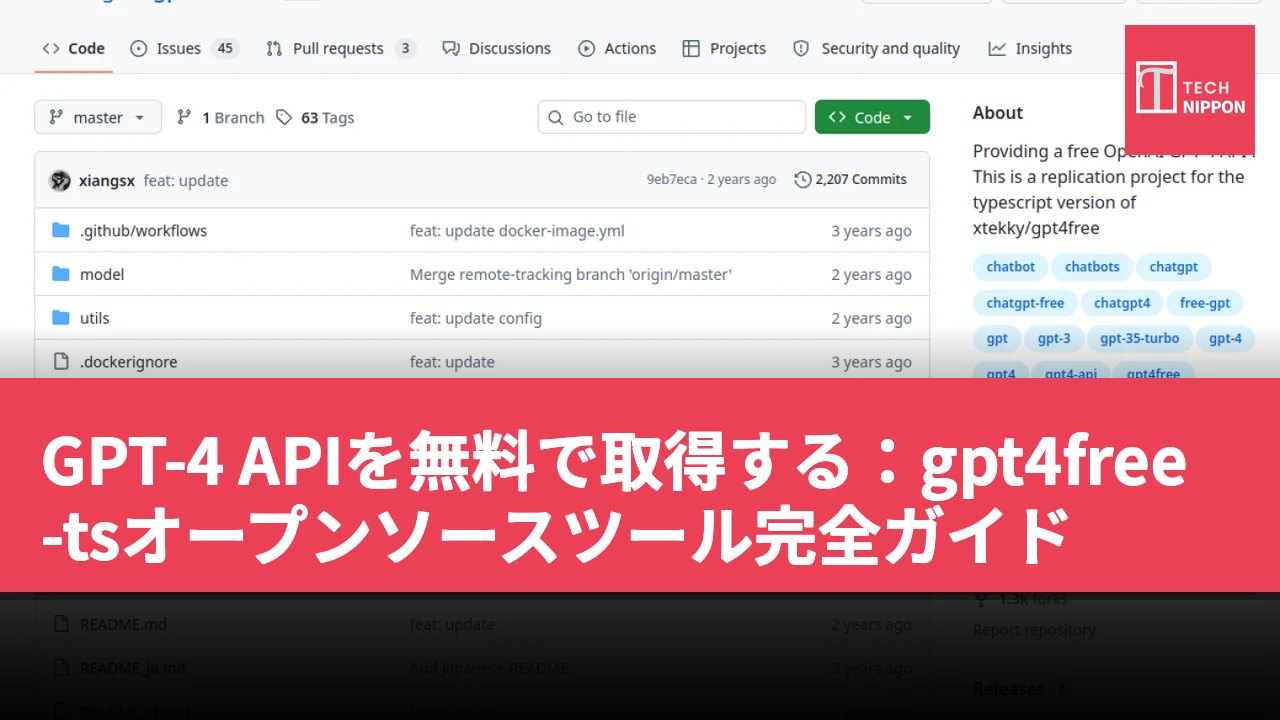
Task: Open the model folder
Action: [x=102, y=274]
